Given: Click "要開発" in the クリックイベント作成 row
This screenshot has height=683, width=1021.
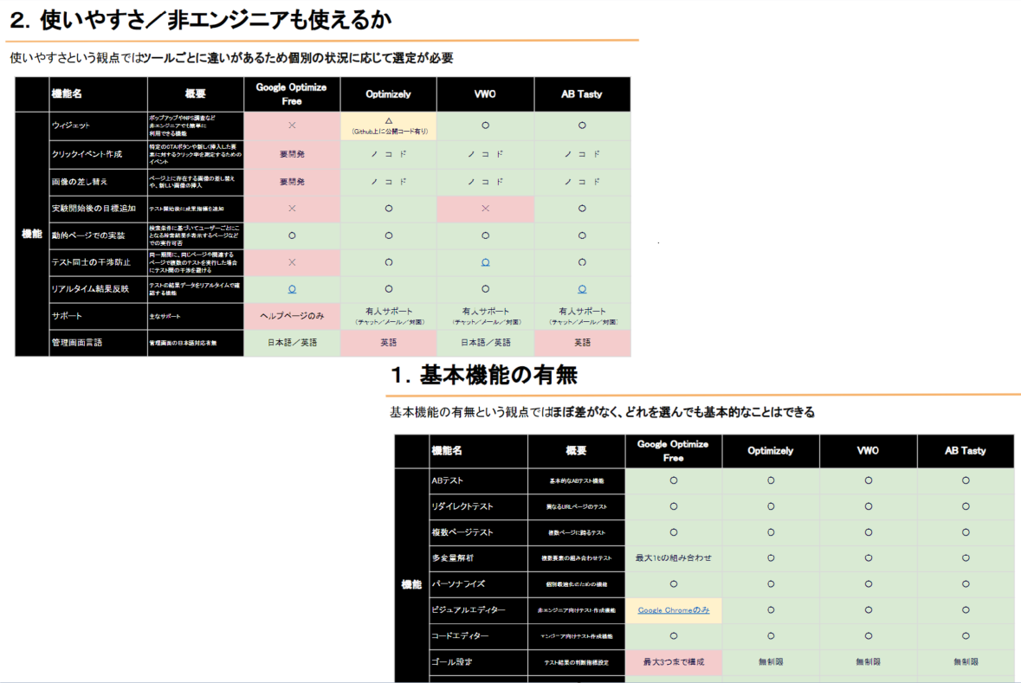Looking at the screenshot, I should click(292, 154).
